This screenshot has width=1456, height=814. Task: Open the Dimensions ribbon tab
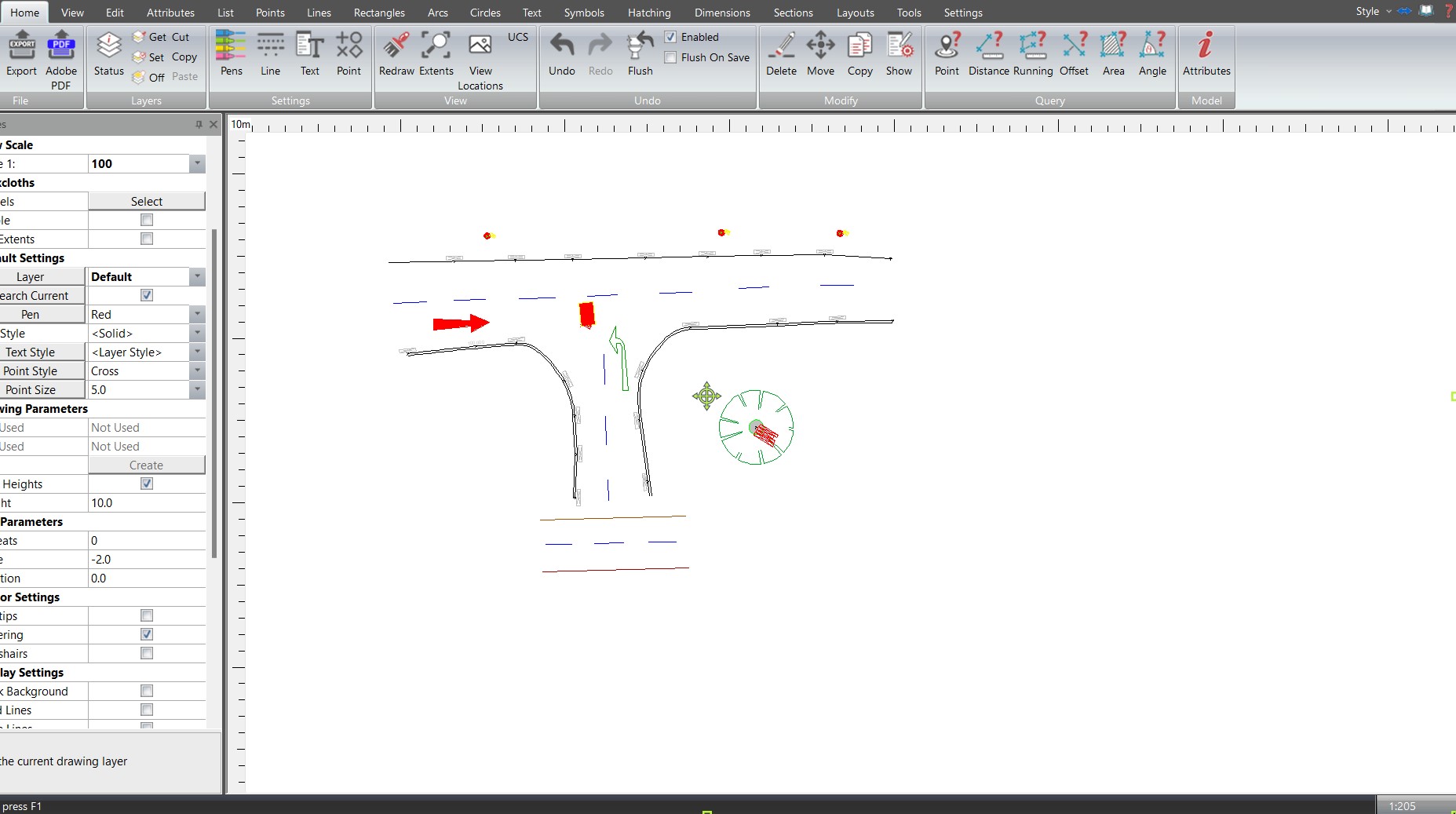[x=722, y=13]
